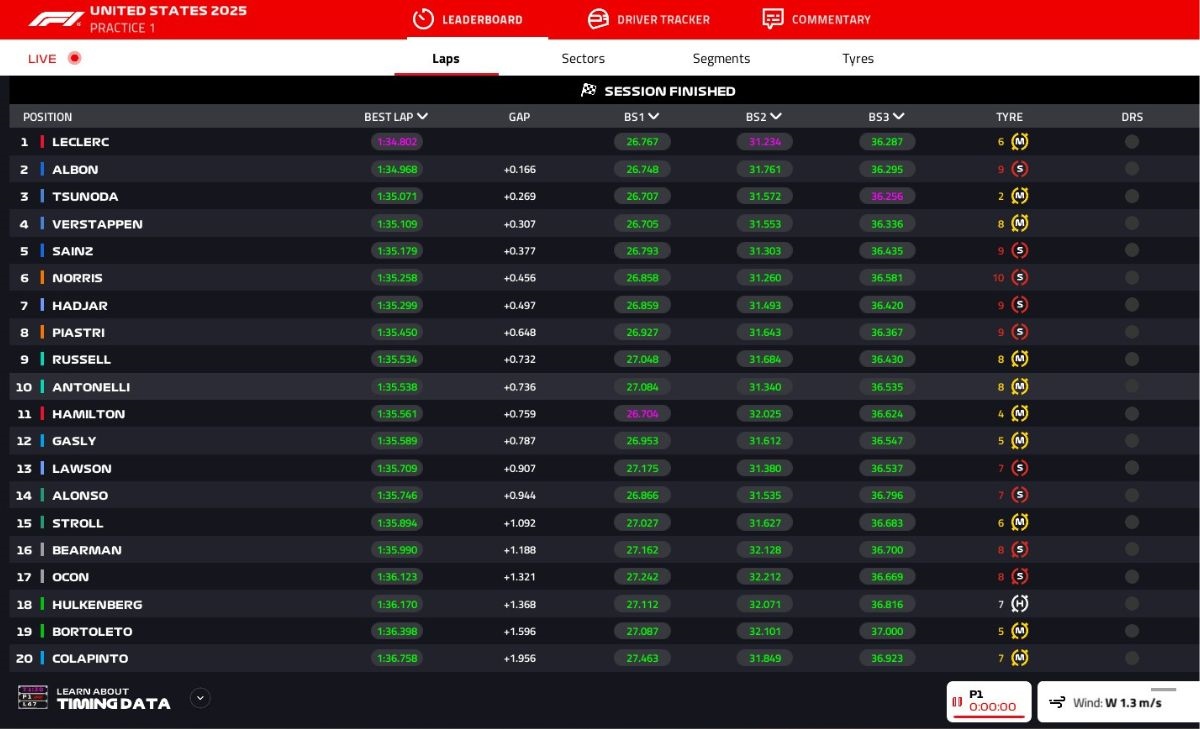Click Albon's soft tyre icon
1200x729 pixels.
click(x=1019, y=169)
